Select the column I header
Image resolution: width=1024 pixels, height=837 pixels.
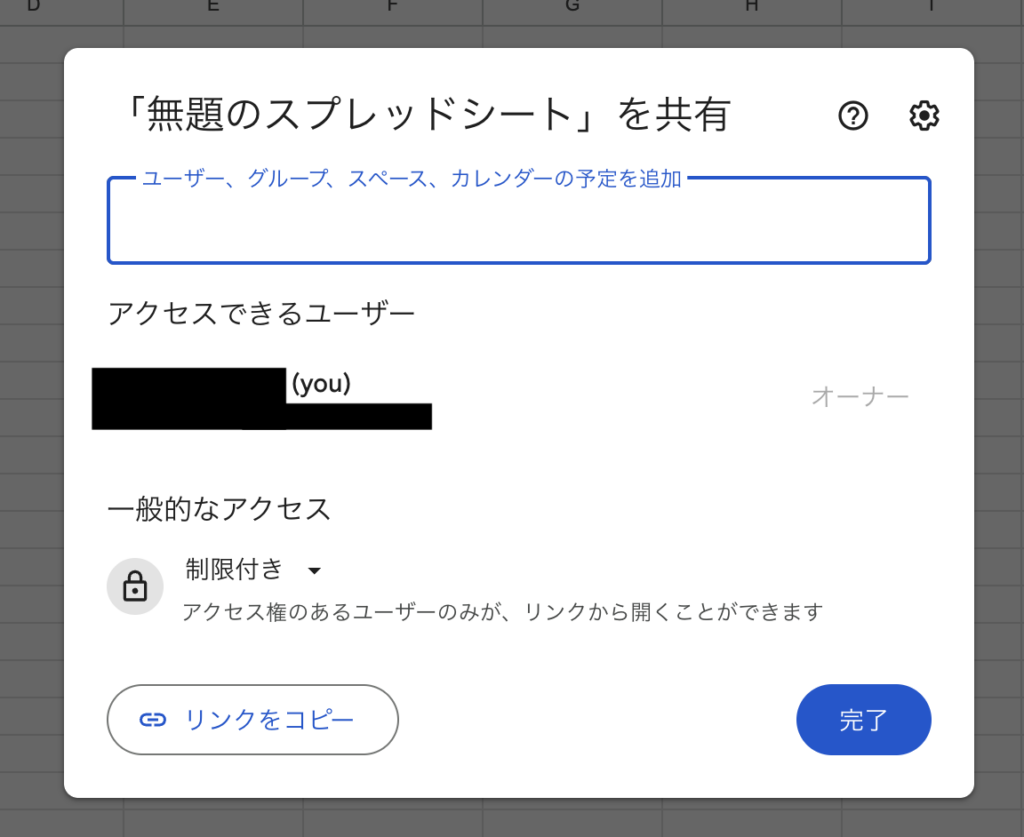(x=932, y=7)
